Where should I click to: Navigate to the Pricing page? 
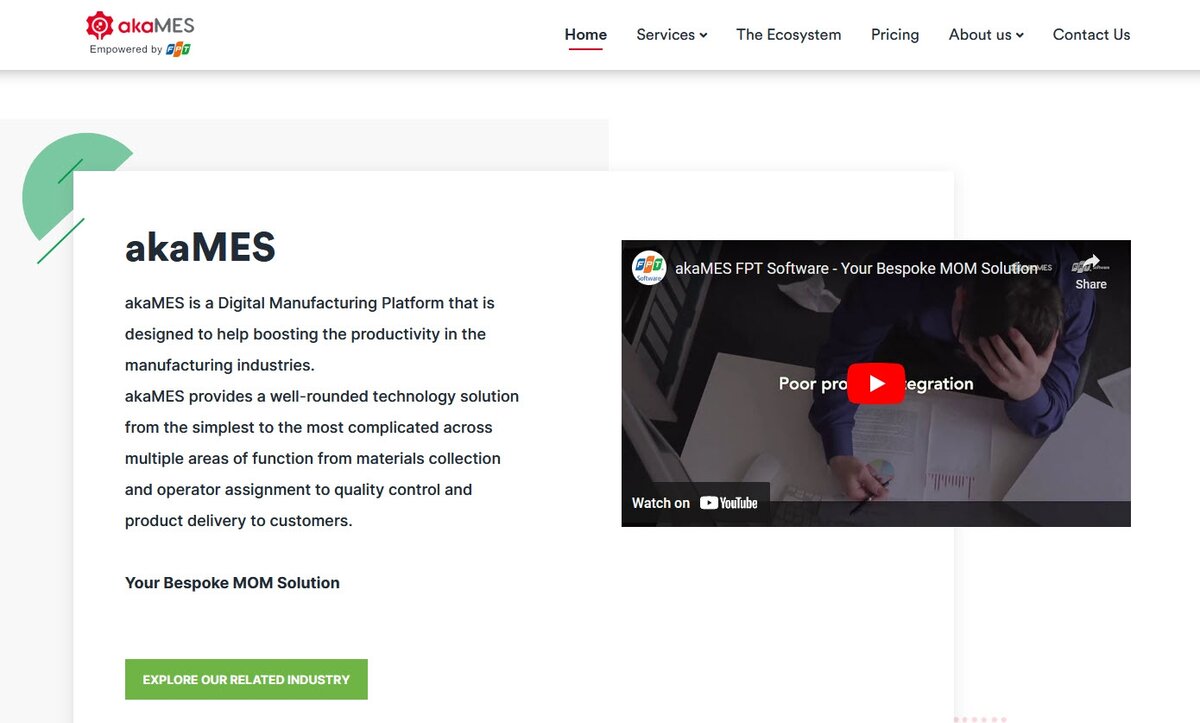point(895,34)
